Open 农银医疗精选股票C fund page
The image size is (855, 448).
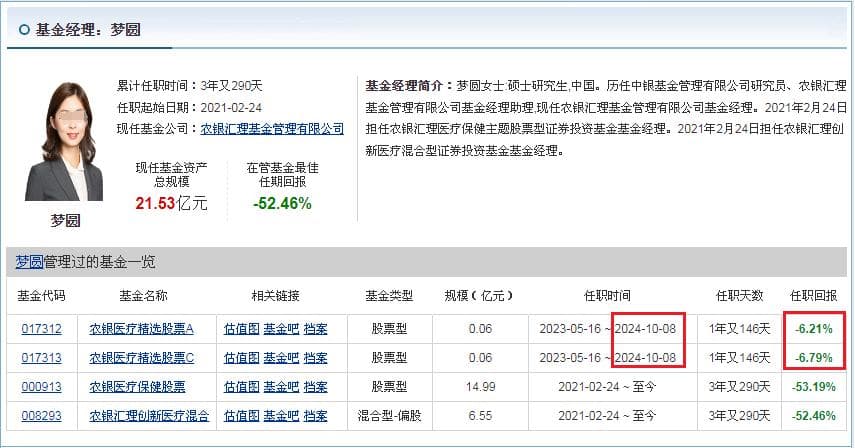[x=141, y=358]
